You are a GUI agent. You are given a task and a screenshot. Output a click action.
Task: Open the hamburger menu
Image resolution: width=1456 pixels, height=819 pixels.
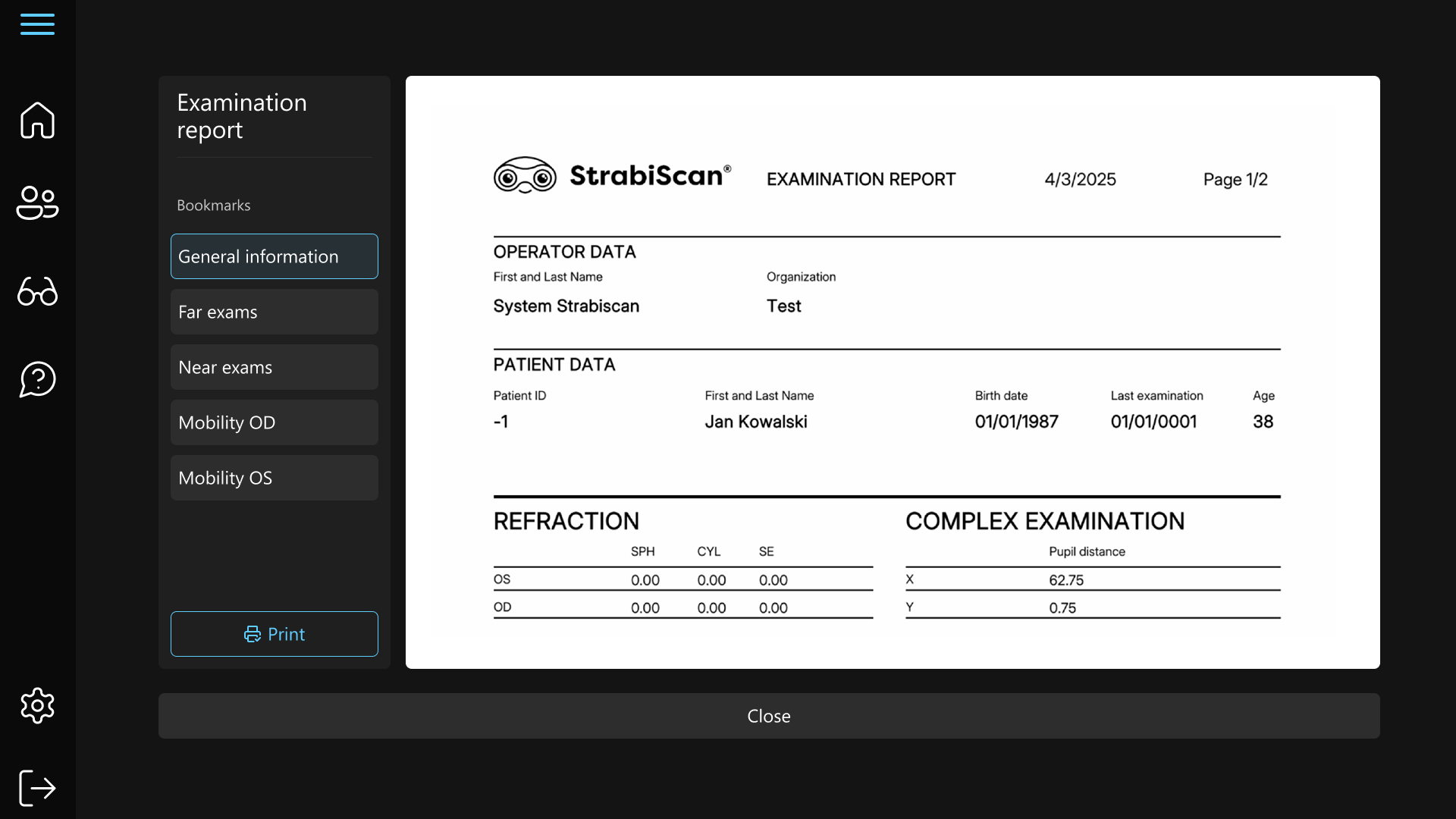point(37,24)
